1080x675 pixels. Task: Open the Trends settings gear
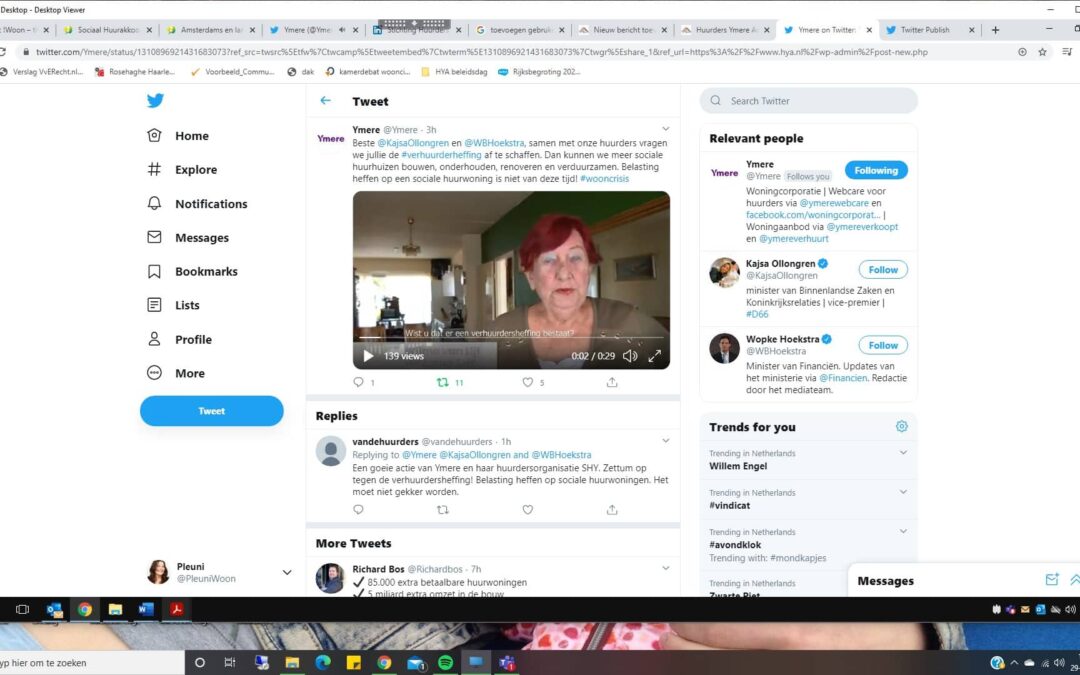[902, 426]
